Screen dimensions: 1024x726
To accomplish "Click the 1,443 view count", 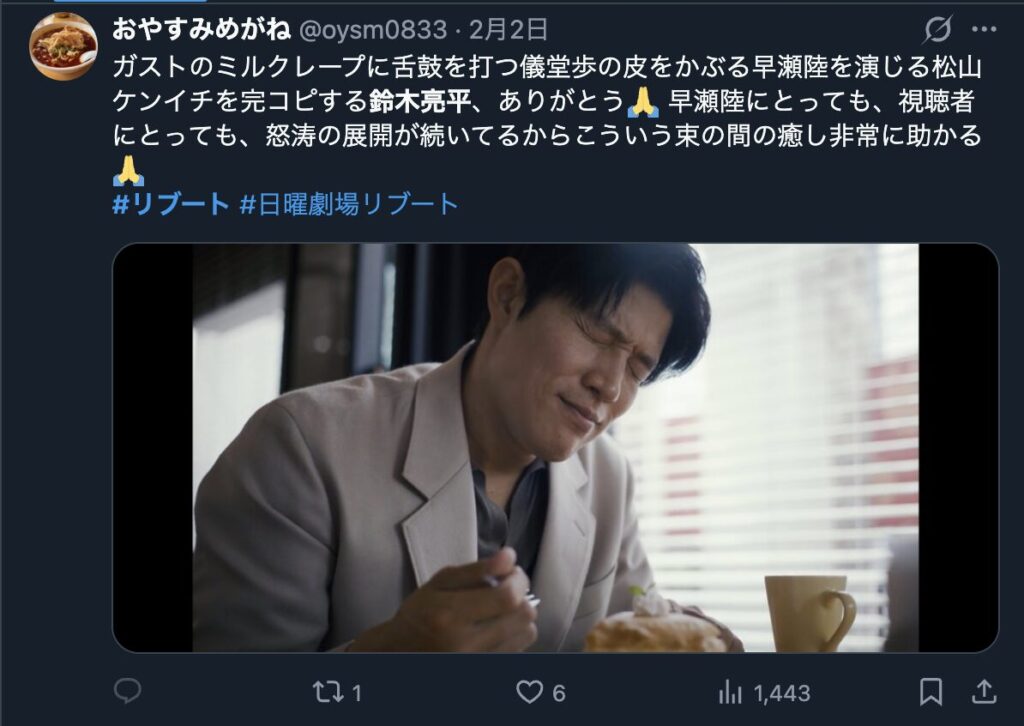I will (x=782, y=693).
